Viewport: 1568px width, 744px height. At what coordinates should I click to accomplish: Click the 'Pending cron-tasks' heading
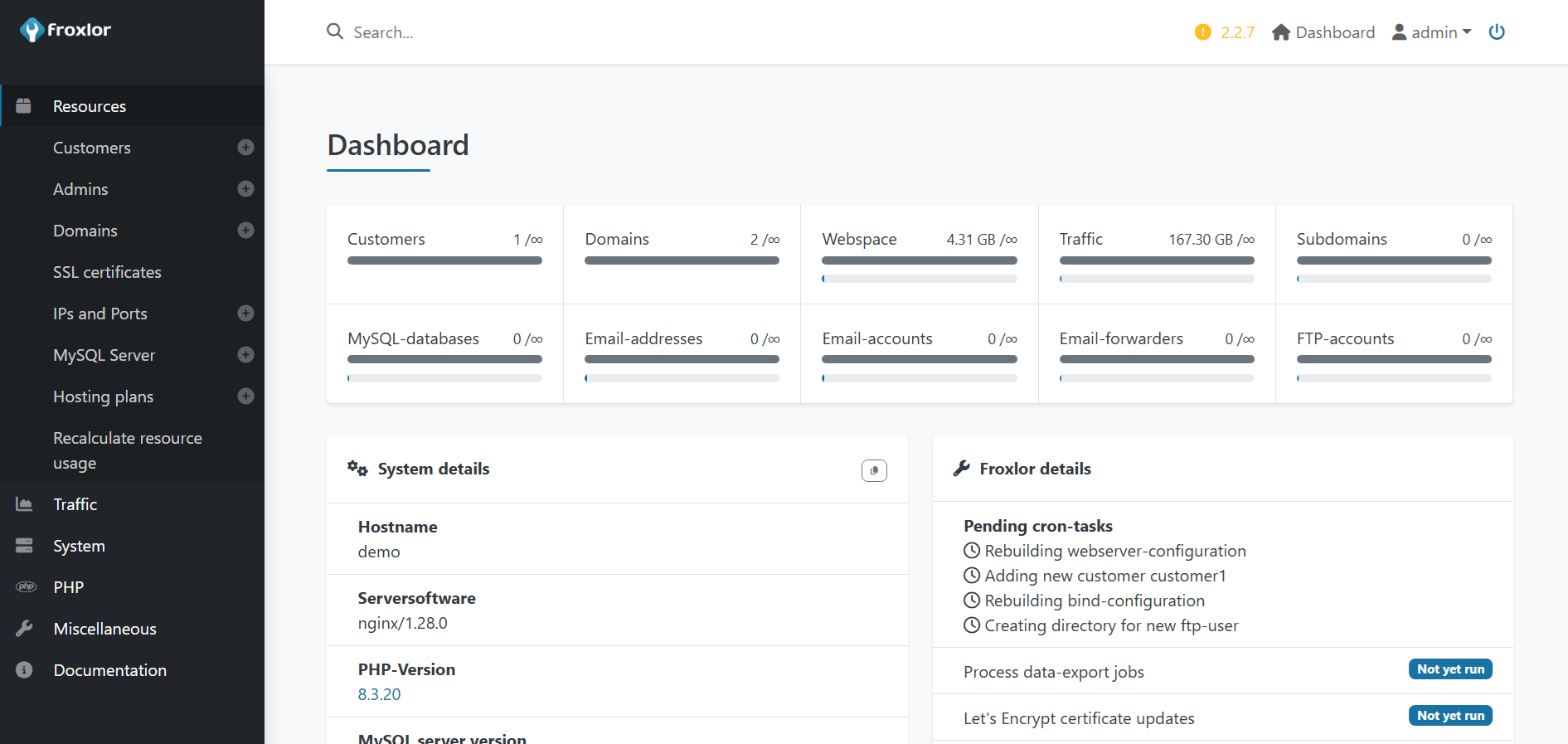click(1038, 526)
